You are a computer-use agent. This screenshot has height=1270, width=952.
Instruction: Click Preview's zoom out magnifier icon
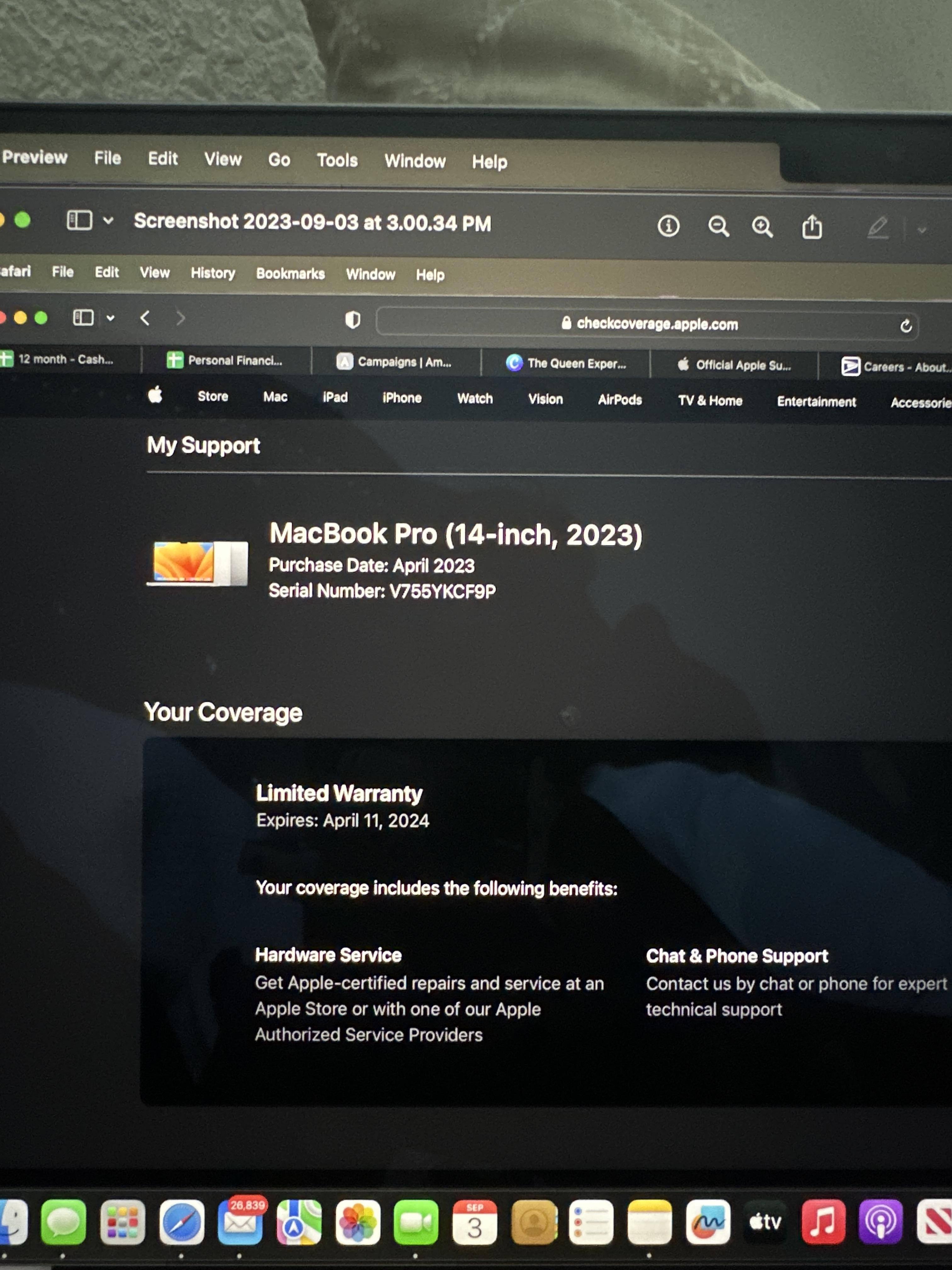tap(718, 227)
